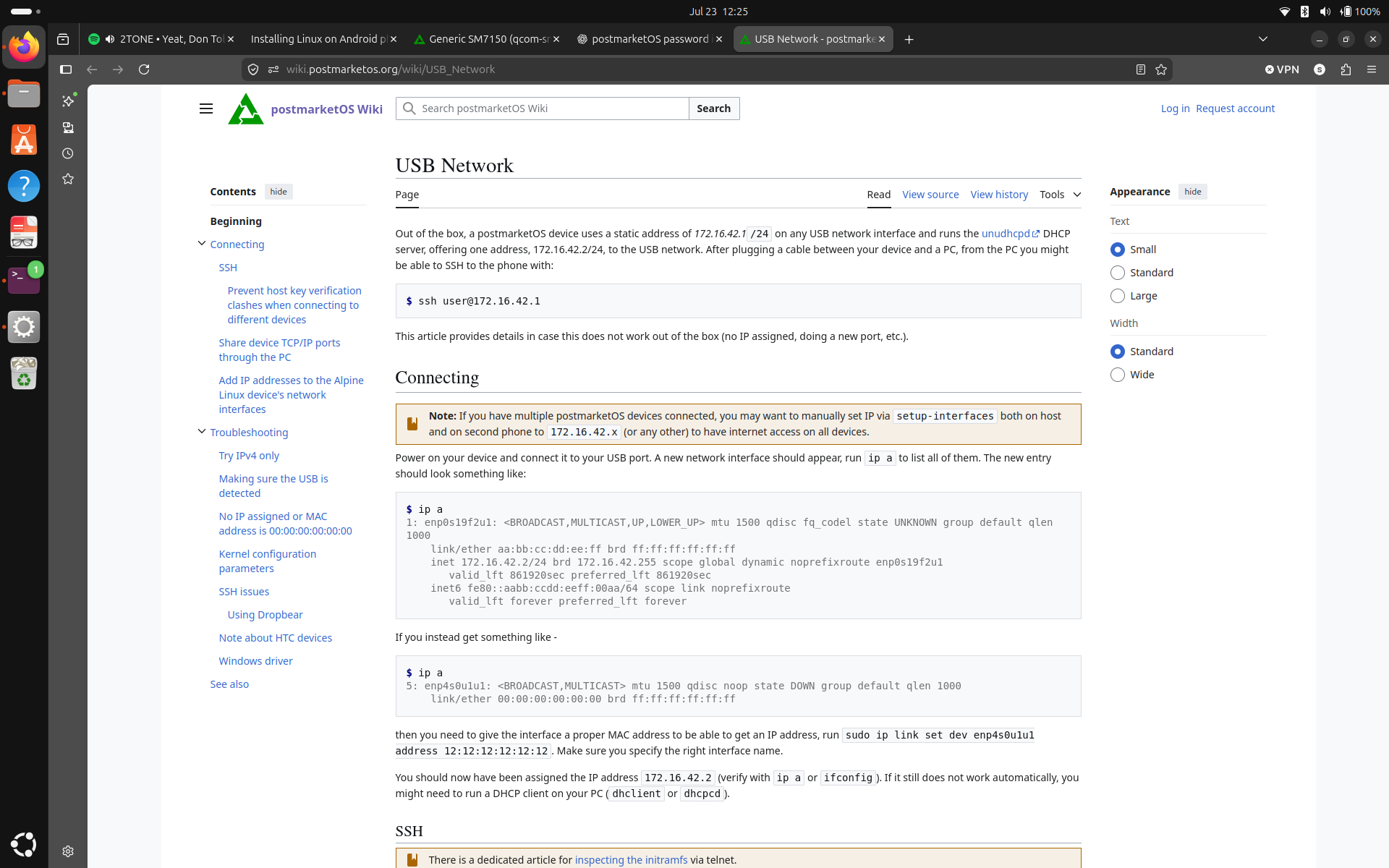Open the list all tabs dropdown
Image resolution: width=1389 pixels, height=868 pixels.
point(1262,39)
